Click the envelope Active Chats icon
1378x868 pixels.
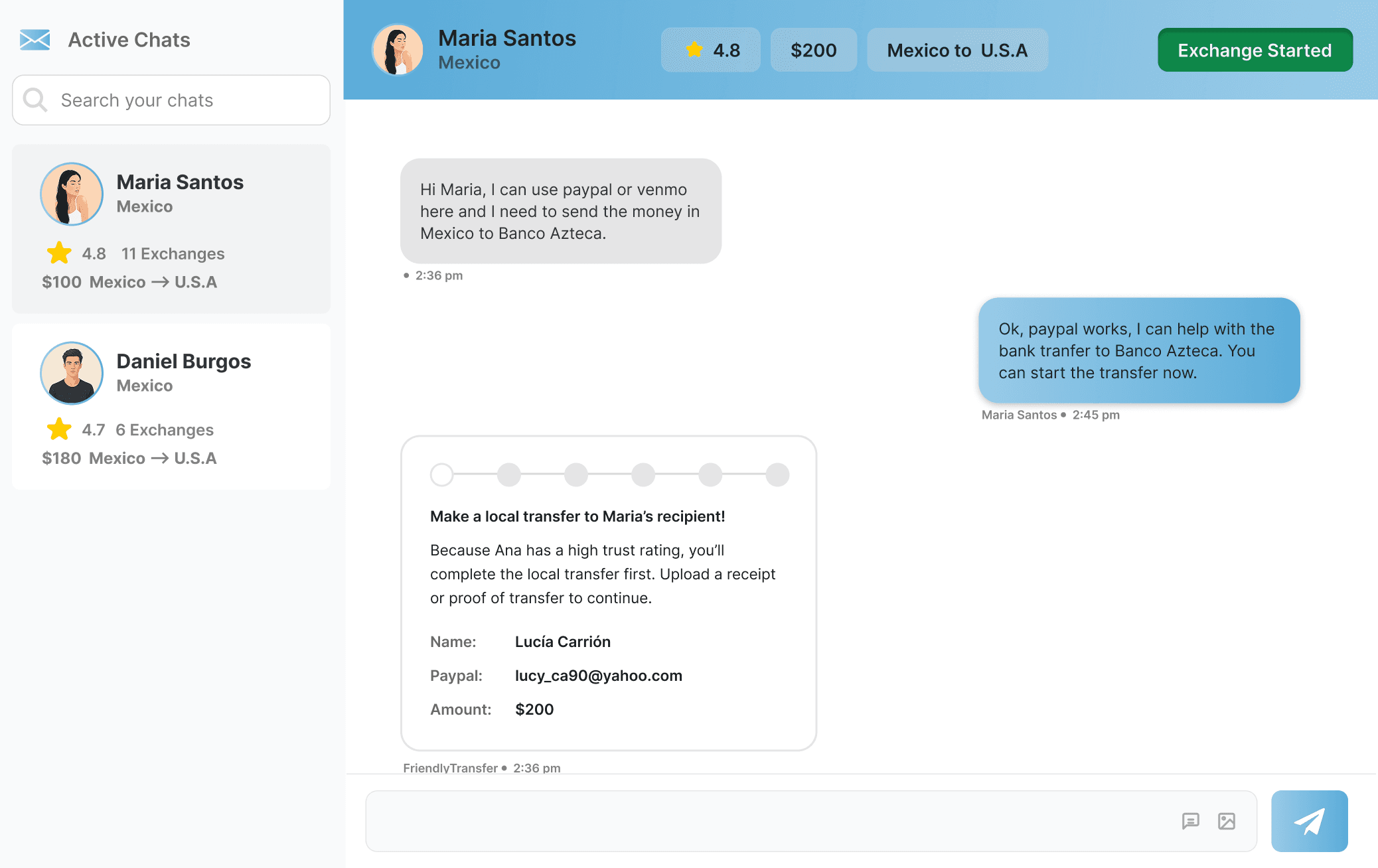pyautogui.click(x=35, y=40)
